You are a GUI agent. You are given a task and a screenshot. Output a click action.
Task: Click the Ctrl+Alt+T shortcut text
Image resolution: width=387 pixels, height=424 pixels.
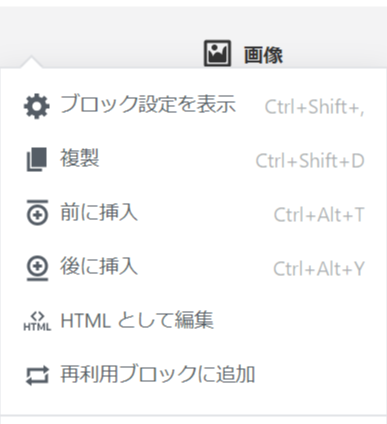tap(319, 215)
